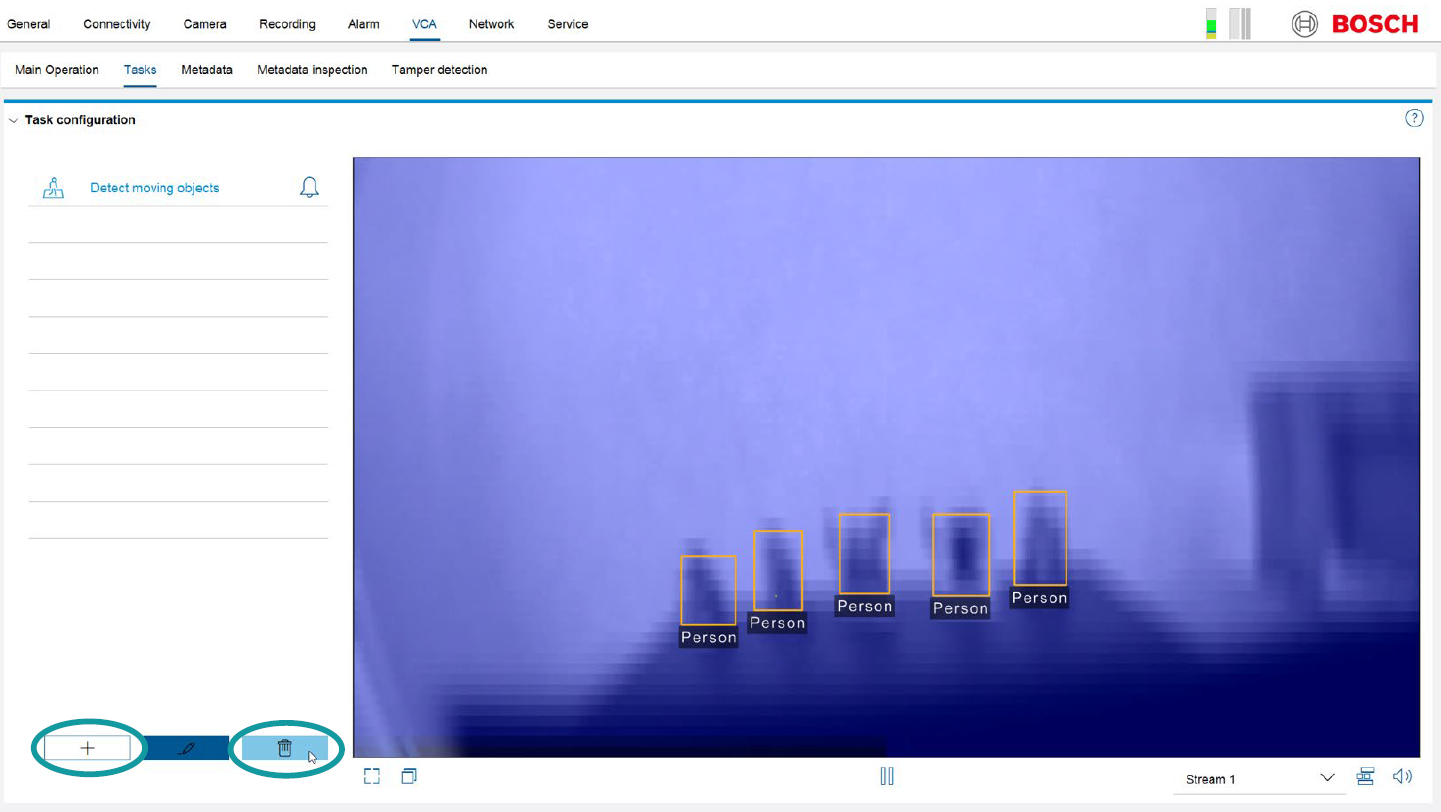Click the alarm bell icon beside the task
The height and width of the screenshot is (812, 1441).
point(309,188)
